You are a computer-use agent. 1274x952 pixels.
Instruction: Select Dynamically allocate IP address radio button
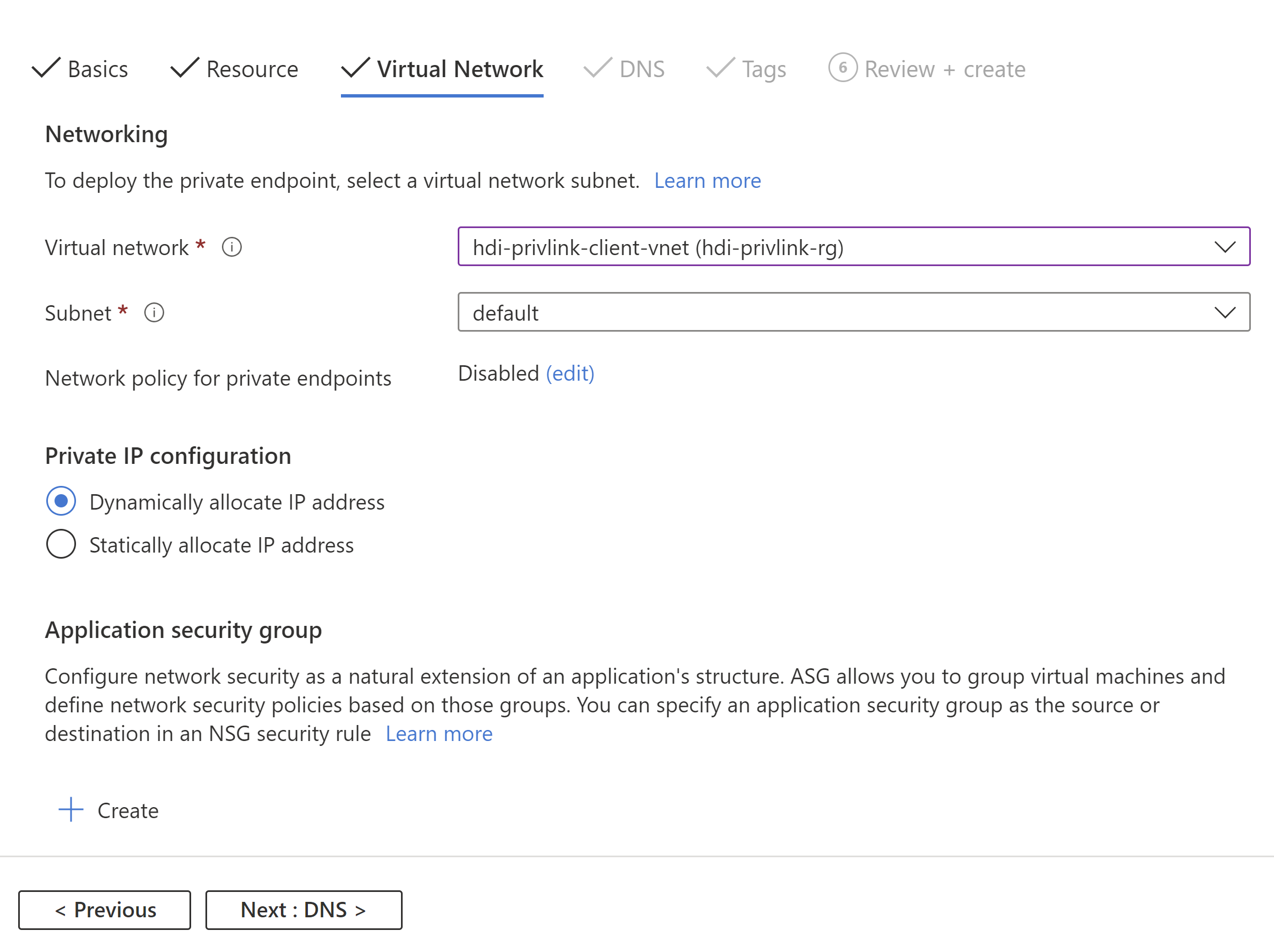tap(62, 501)
